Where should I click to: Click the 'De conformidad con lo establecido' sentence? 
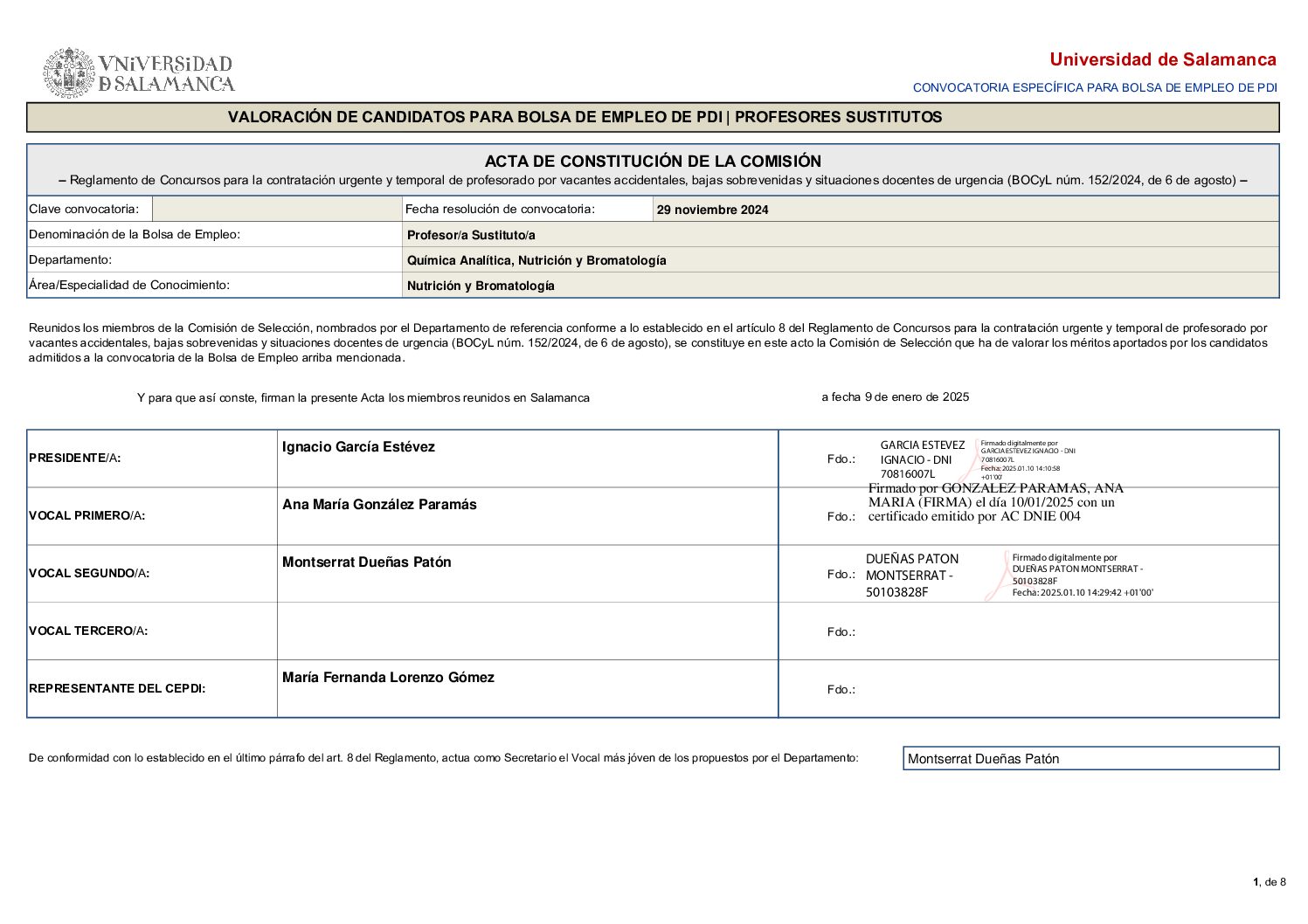coord(444,757)
